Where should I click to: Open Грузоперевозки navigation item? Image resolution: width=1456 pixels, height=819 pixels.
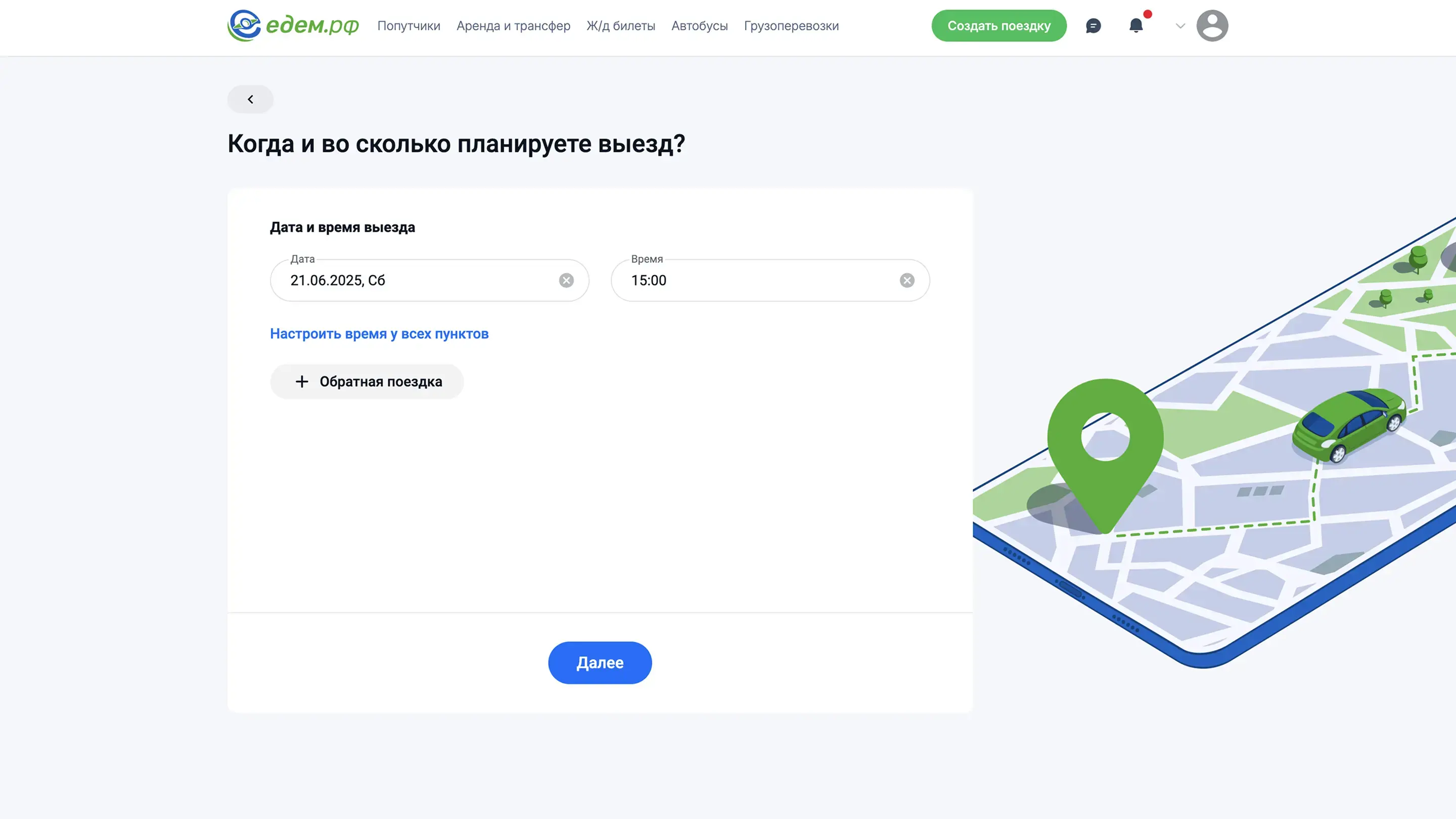[791, 26]
